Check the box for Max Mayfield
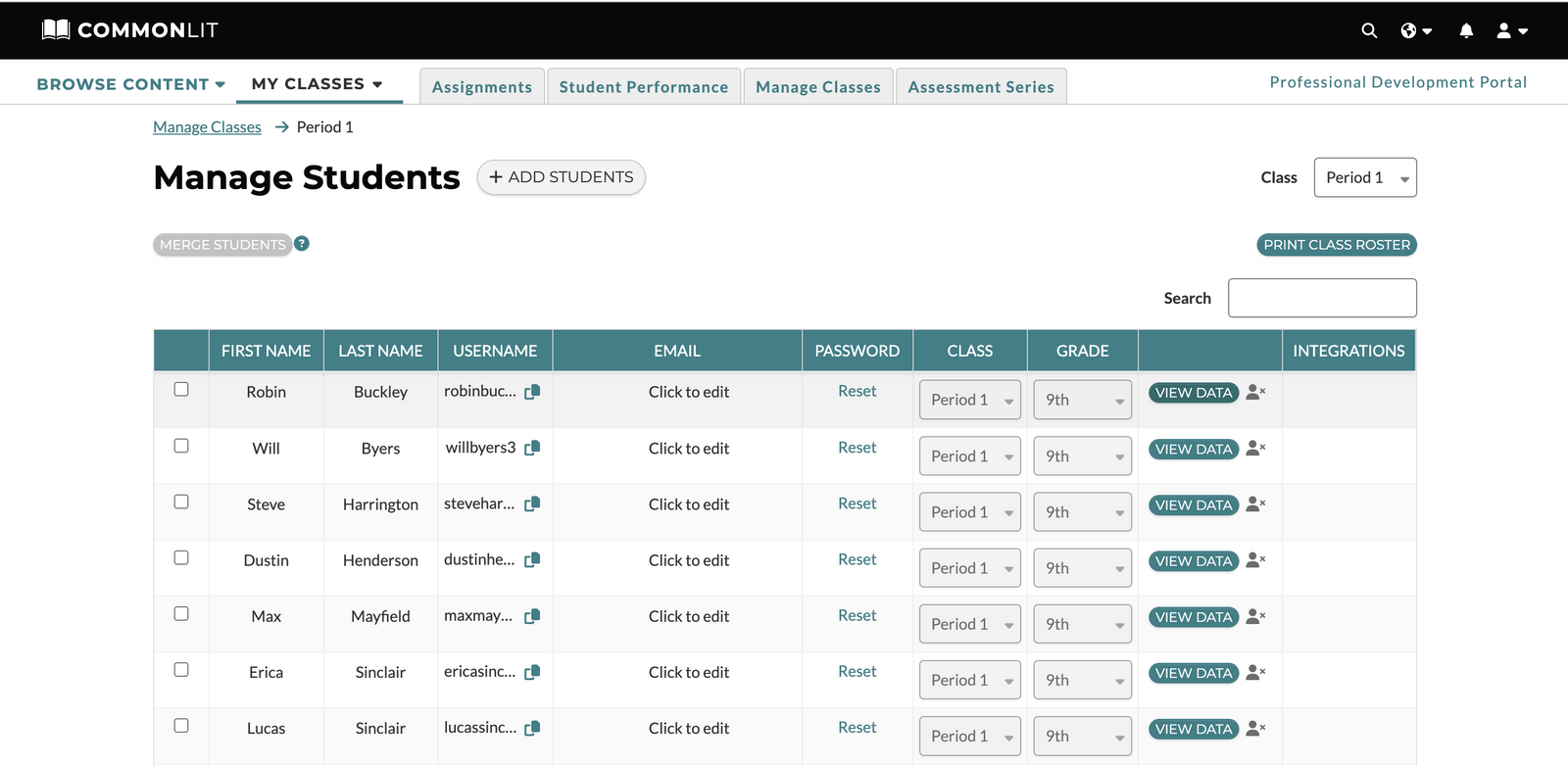This screenshot has width=1568, height=766. pyautogui.click(x=181, y=613)
